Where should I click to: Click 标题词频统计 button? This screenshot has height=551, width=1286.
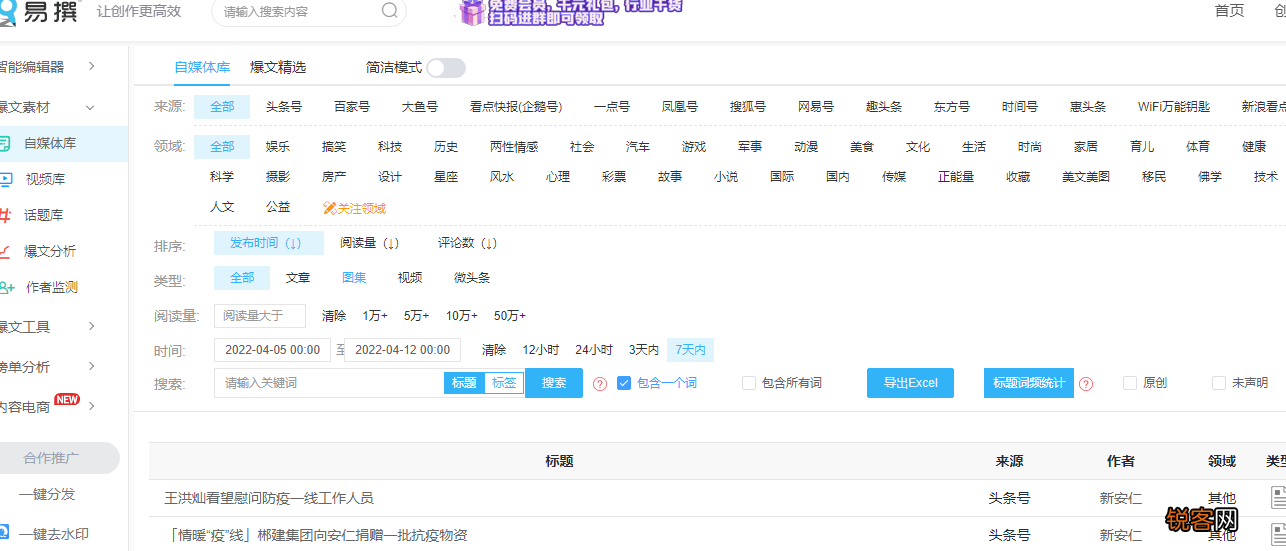pos(1029,383)
